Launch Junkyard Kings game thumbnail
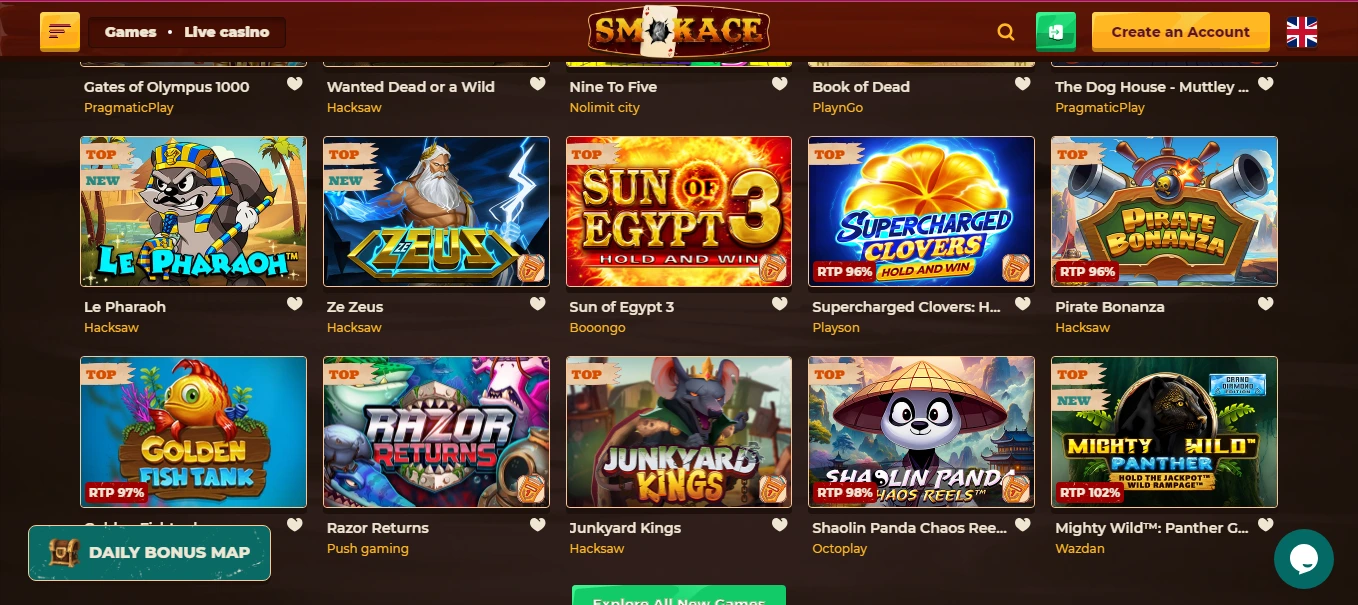This screenshot has height=605, width=1358. click(679, 432)
